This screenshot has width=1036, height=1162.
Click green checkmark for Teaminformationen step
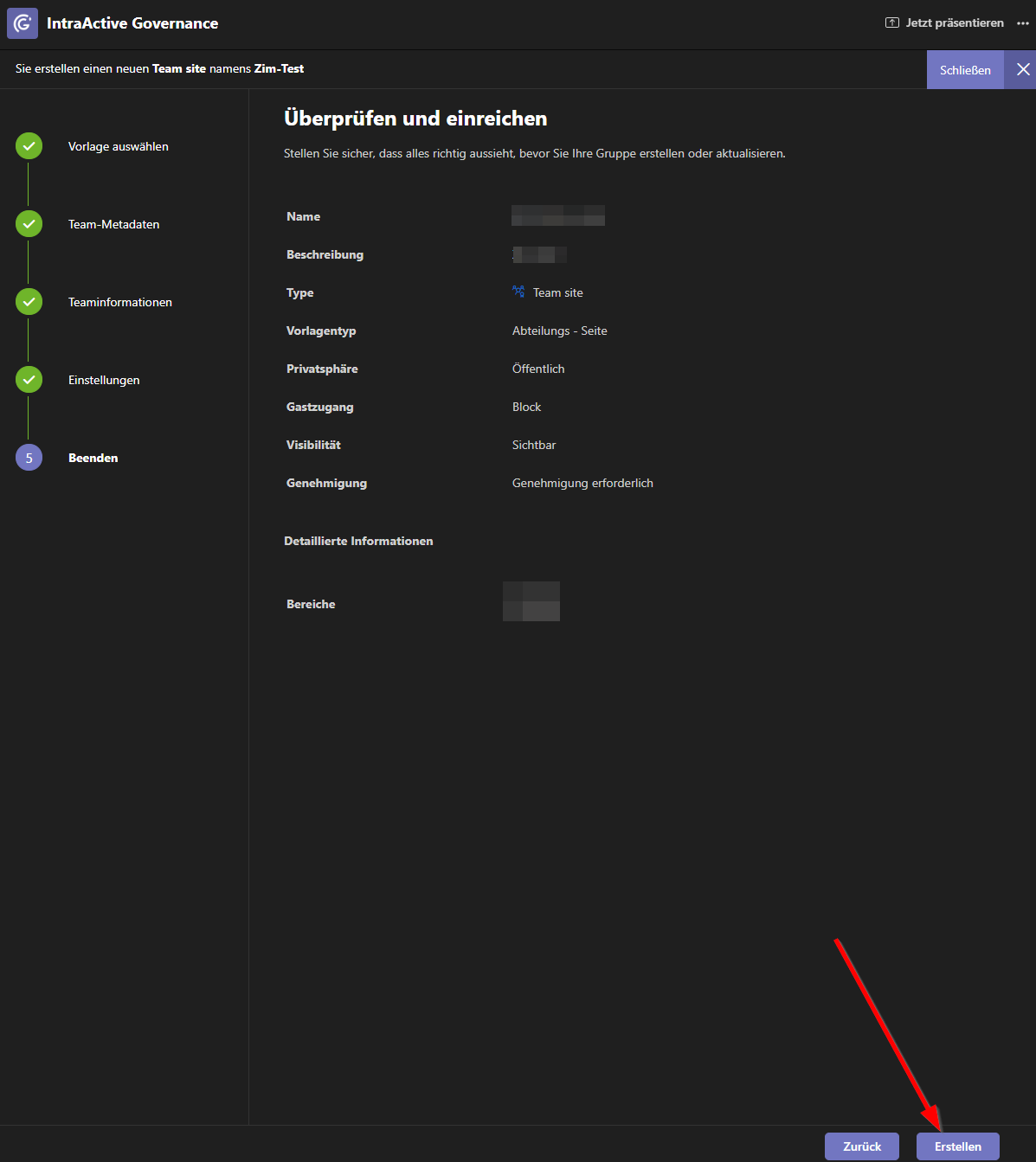pos(29,302)
